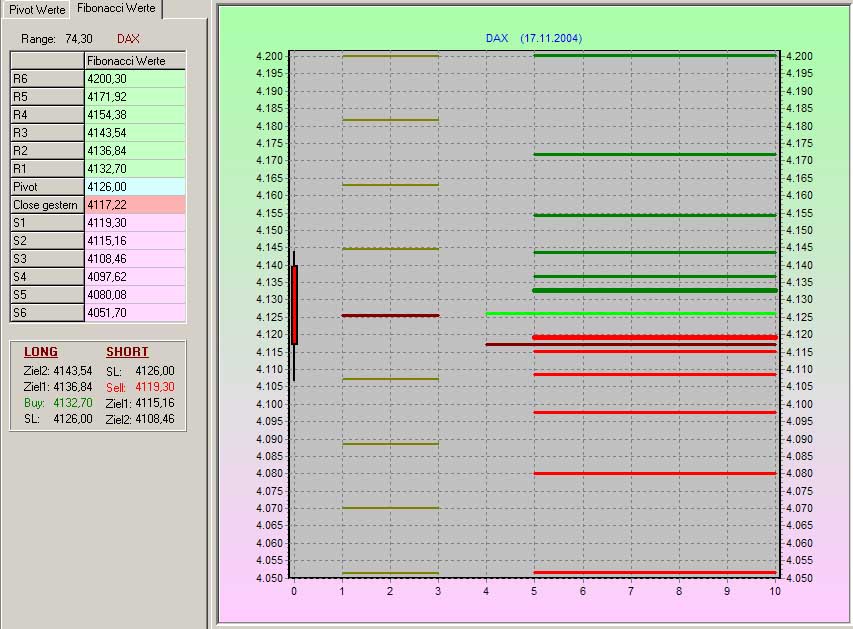Click the SHORT heading
The width and height of the screenshot is (853, 629).
pos(127,352)
